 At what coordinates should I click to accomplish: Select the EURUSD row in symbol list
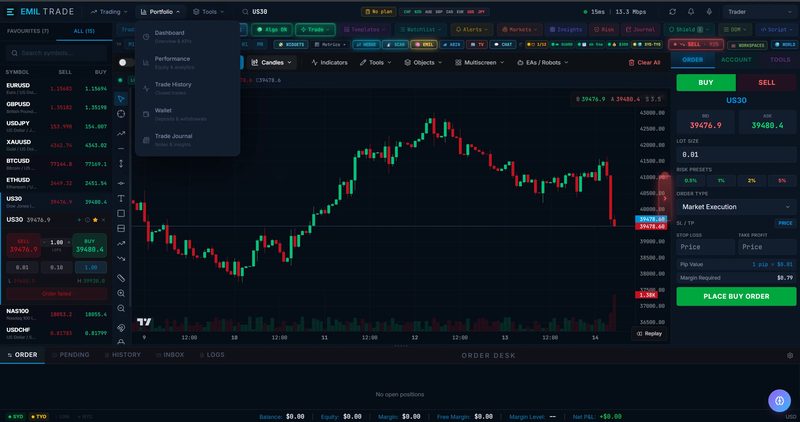pos(56,88)
